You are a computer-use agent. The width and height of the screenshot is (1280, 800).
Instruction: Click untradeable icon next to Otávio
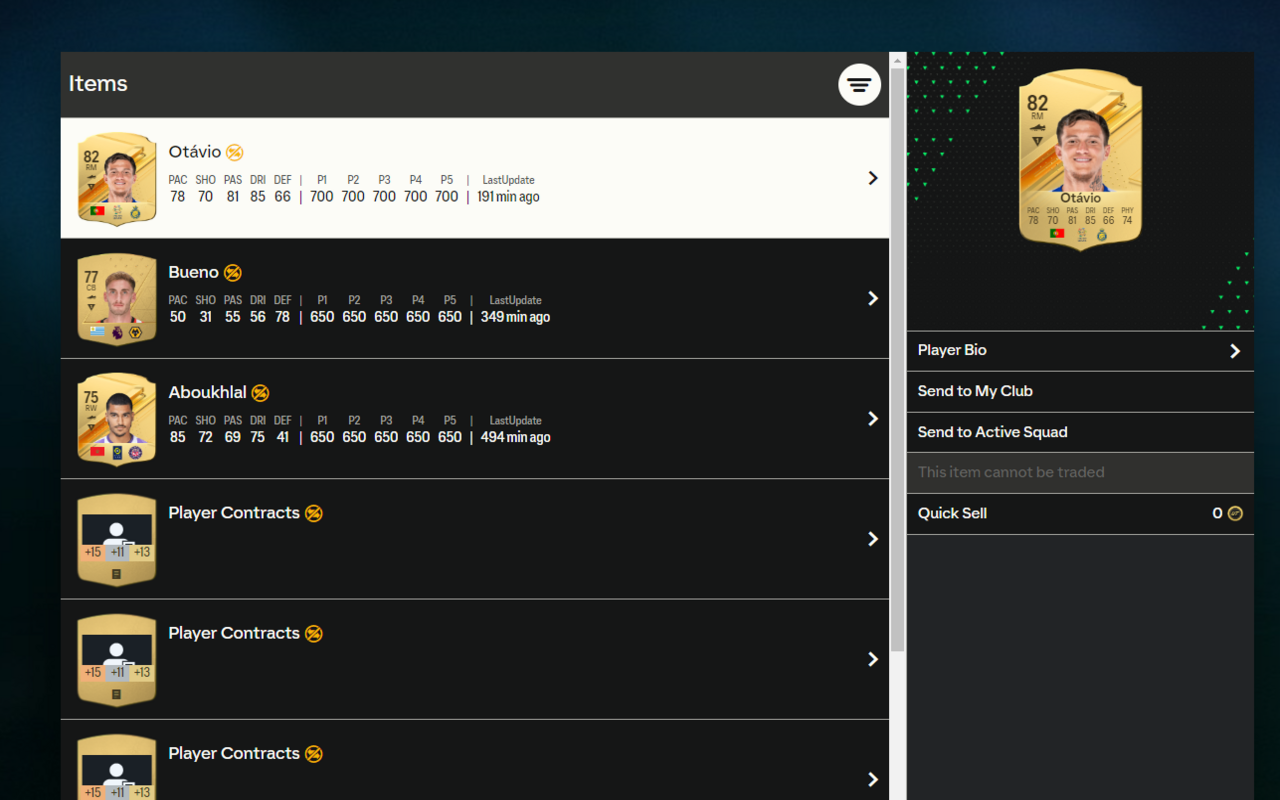[234, 152]
